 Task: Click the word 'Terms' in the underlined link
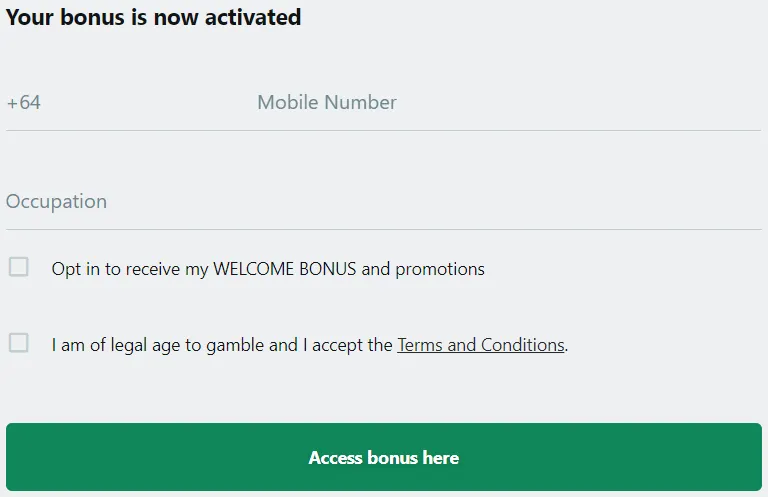click(420, 345)
